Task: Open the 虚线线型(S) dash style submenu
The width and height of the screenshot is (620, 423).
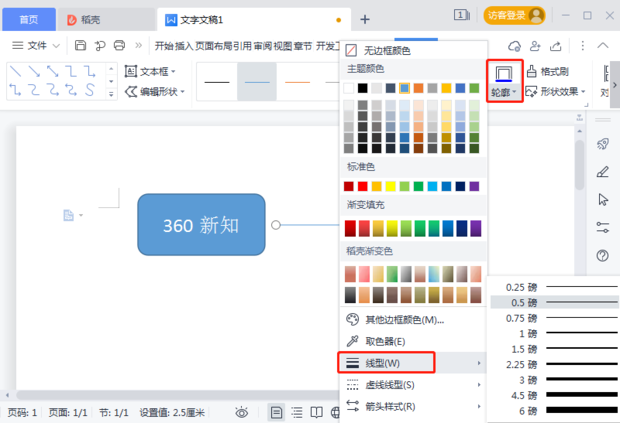Action: (x=413, y=384)
